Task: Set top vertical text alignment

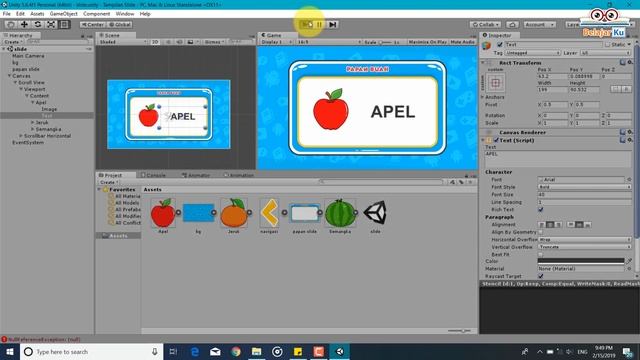Action: [571, 225]
